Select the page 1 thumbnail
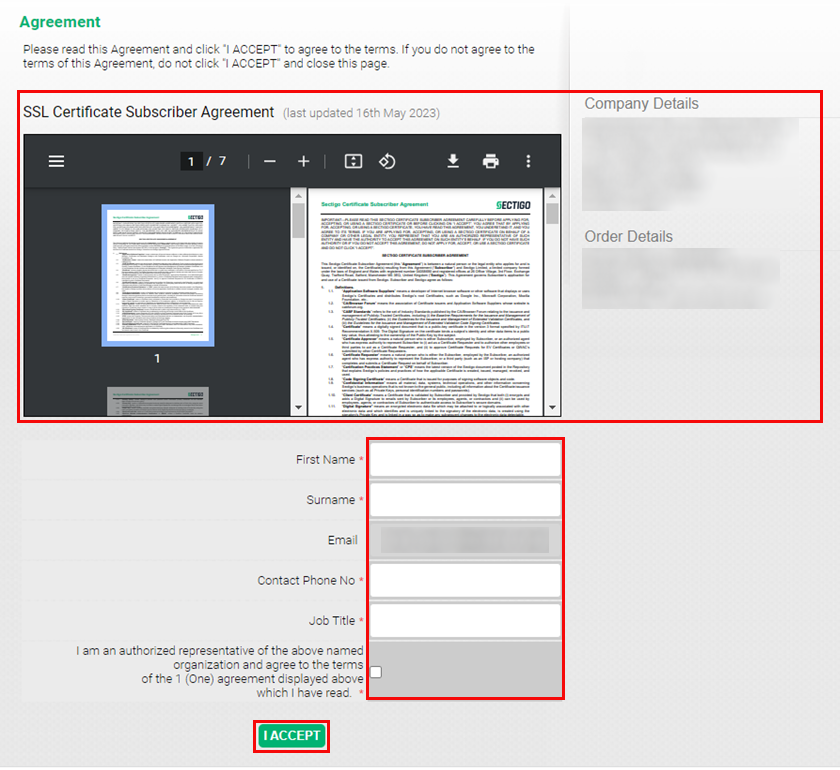Screen dimensions: 840x770 (157, 275)
